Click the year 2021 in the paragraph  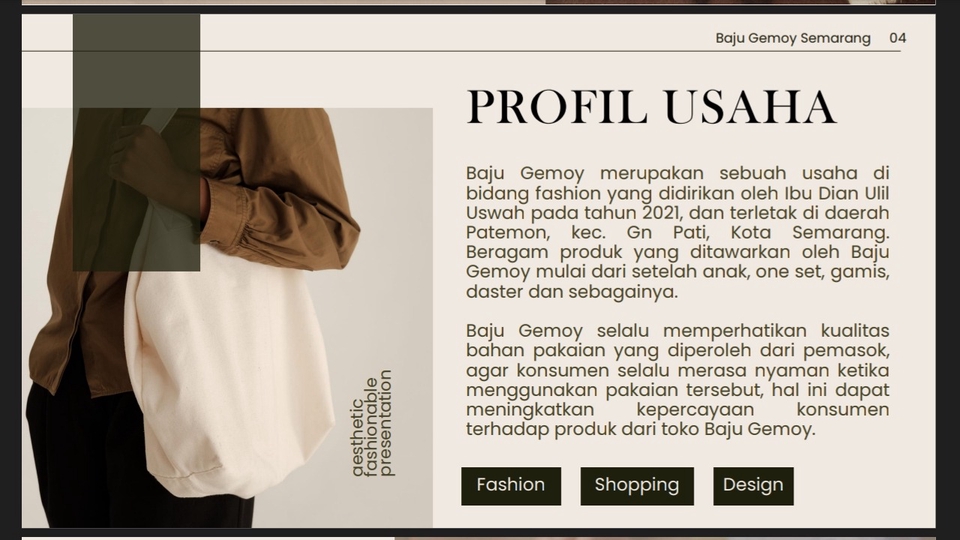pyautogui.click(x=661, y=212)
